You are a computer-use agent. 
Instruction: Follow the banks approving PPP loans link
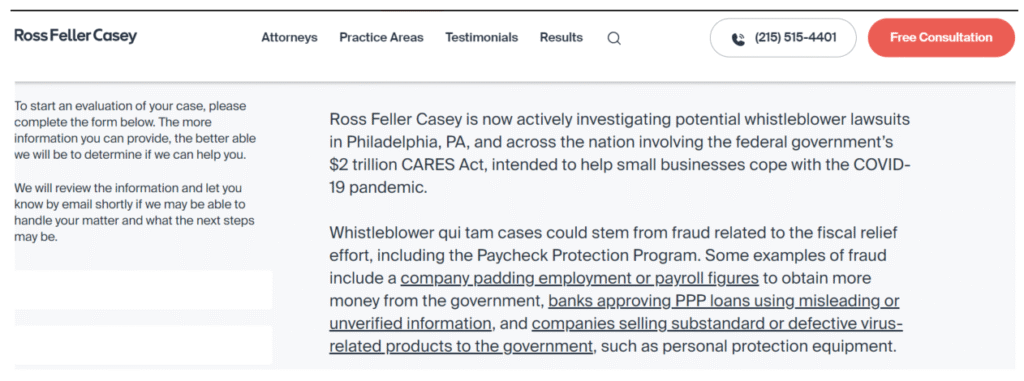[724, 301]
